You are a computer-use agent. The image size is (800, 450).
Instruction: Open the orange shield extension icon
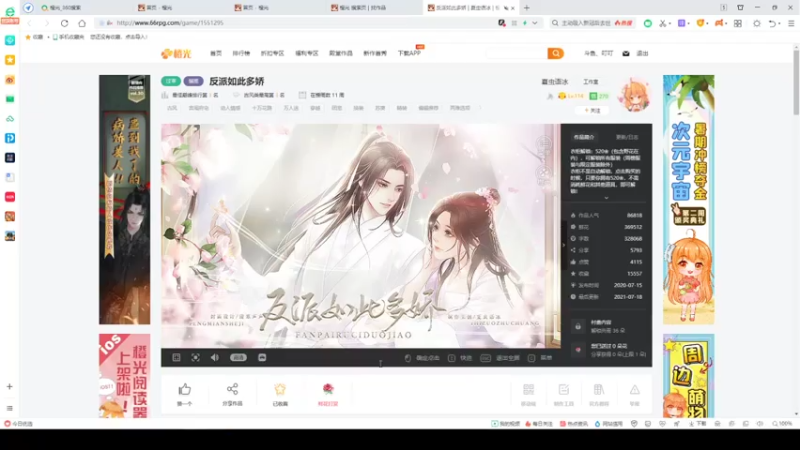701,23
